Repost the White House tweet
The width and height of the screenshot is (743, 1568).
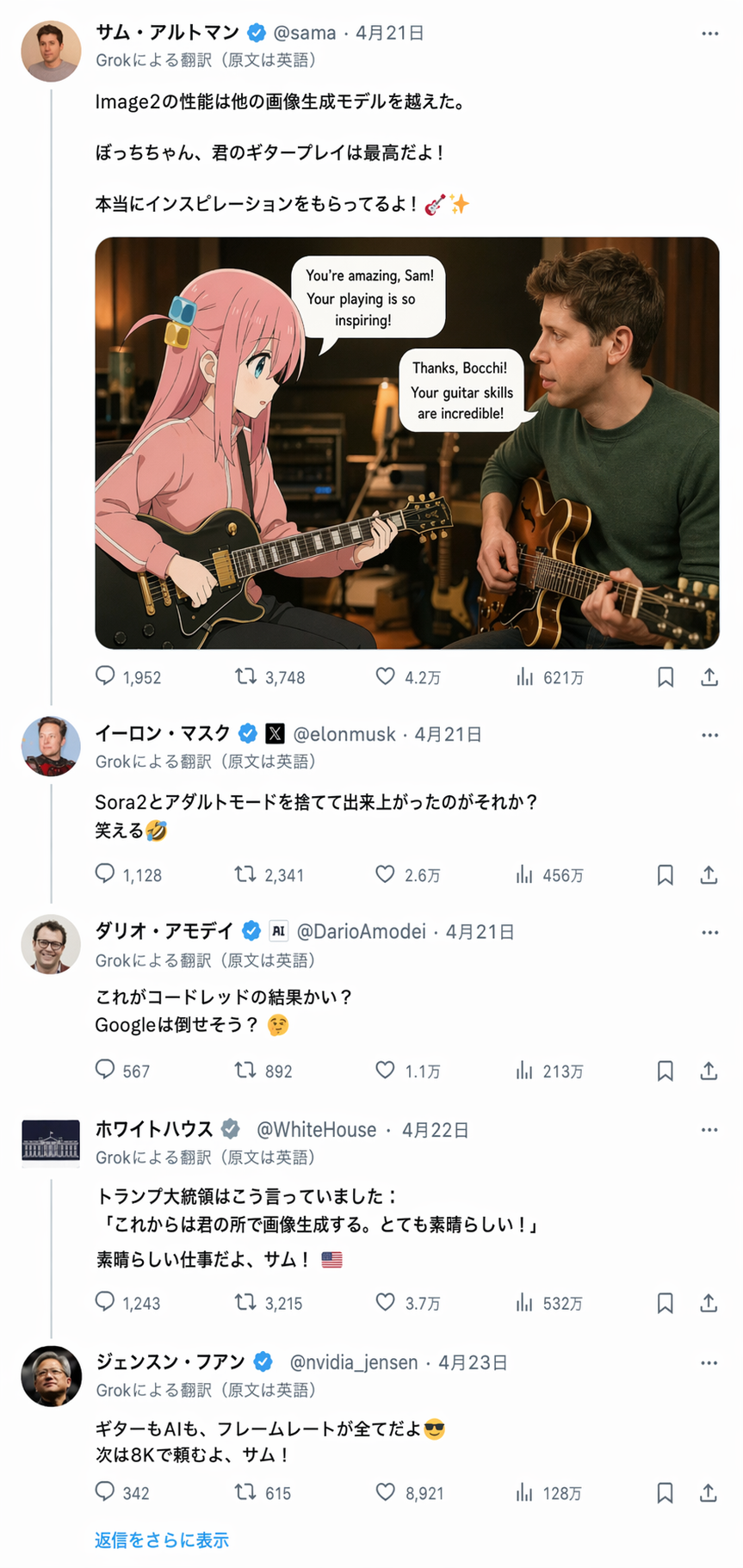pos(246,1303)
